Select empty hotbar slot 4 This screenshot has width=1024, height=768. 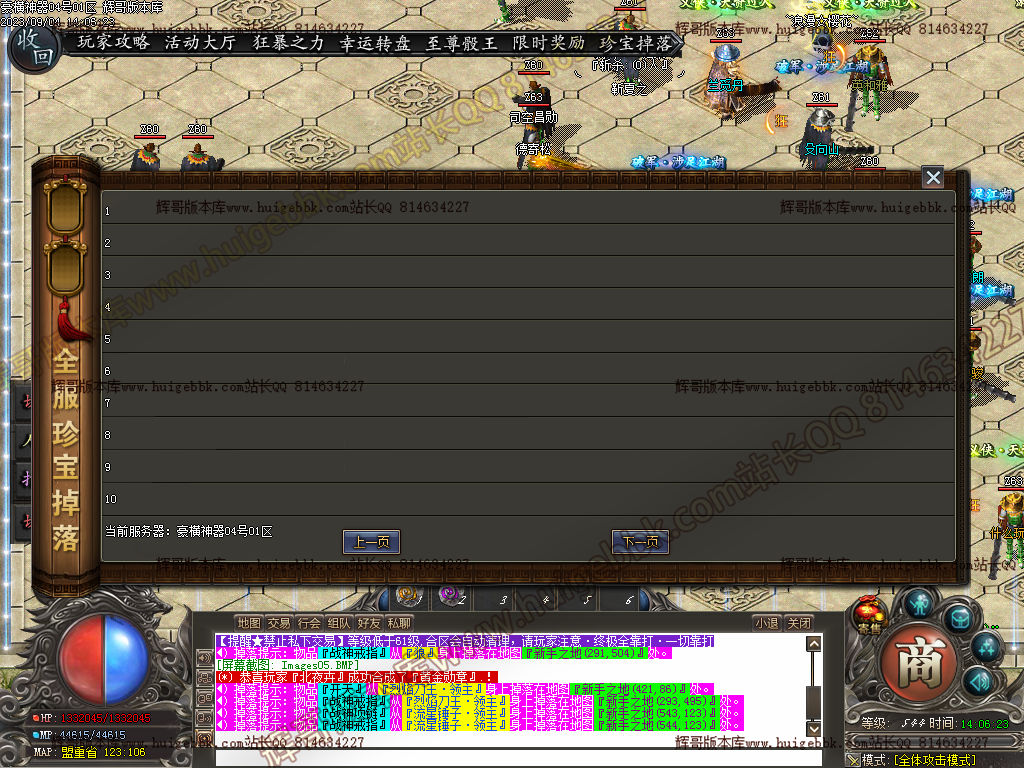pos(537,598)
